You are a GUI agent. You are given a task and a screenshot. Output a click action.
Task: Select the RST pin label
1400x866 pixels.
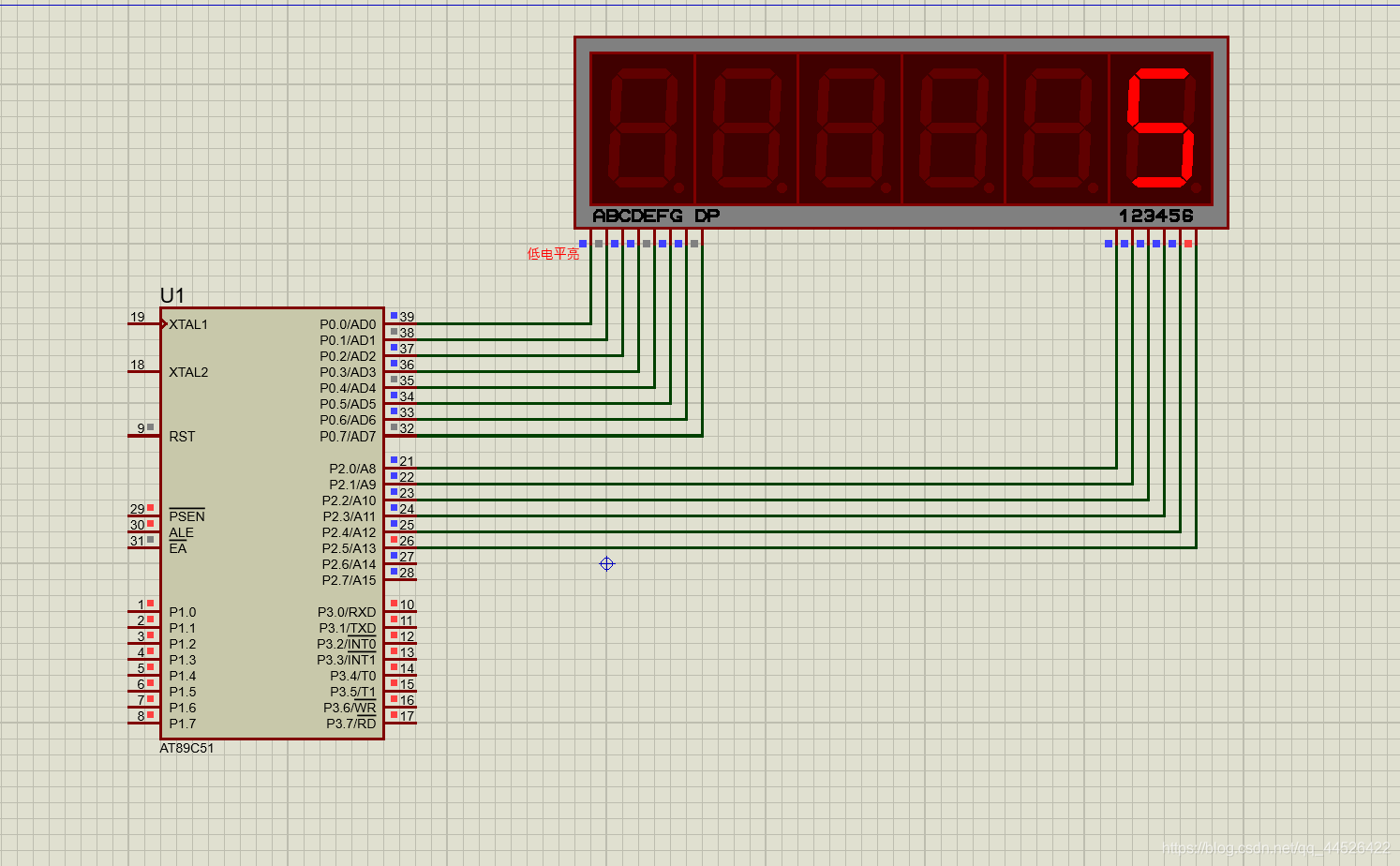[x=182, y=436]
